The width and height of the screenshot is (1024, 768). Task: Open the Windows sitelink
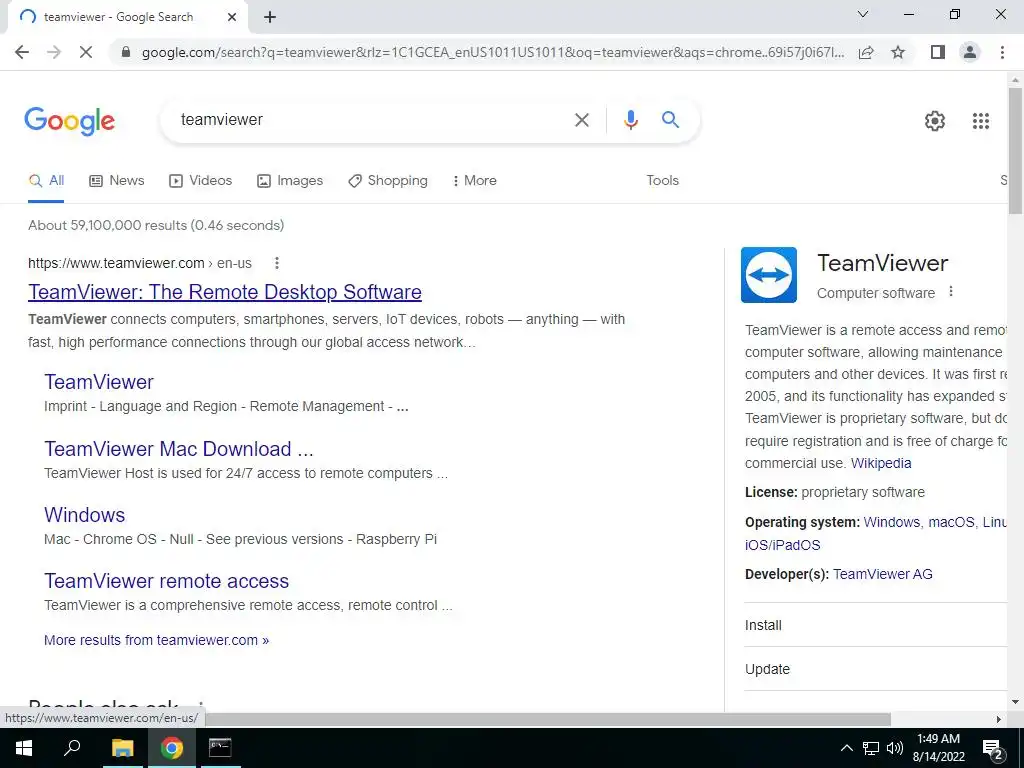tap(84, 515)
